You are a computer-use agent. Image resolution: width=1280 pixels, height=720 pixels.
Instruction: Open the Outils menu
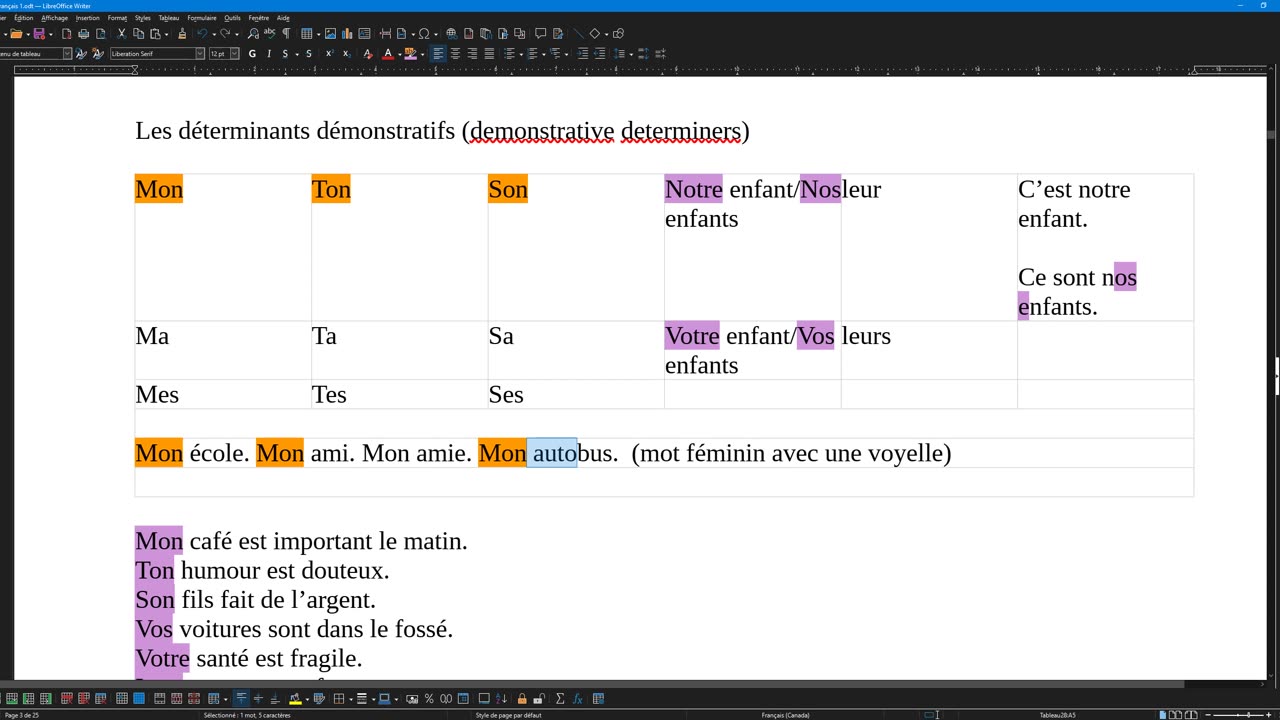tap(232, 18)
